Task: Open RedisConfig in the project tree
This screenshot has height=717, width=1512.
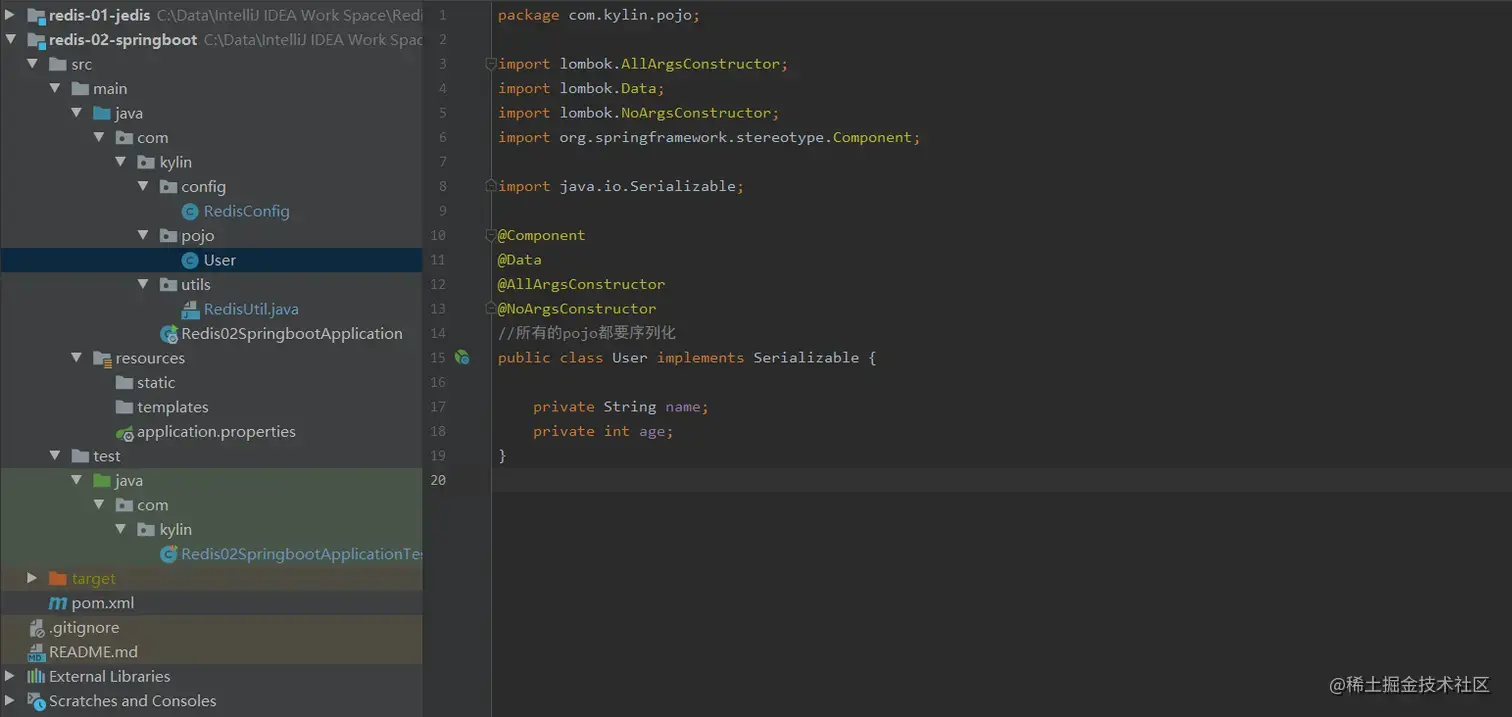Action: tap(246, 211)
